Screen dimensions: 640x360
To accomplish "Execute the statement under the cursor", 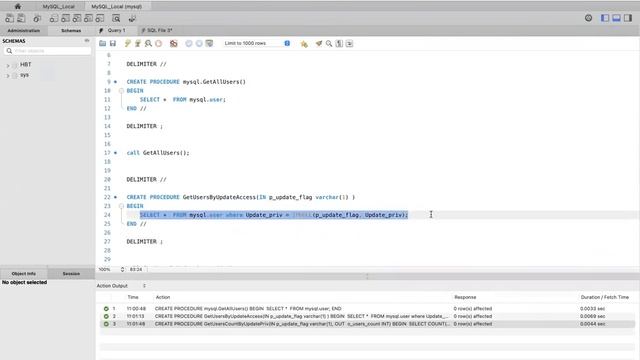I will [x=138, y=43].
